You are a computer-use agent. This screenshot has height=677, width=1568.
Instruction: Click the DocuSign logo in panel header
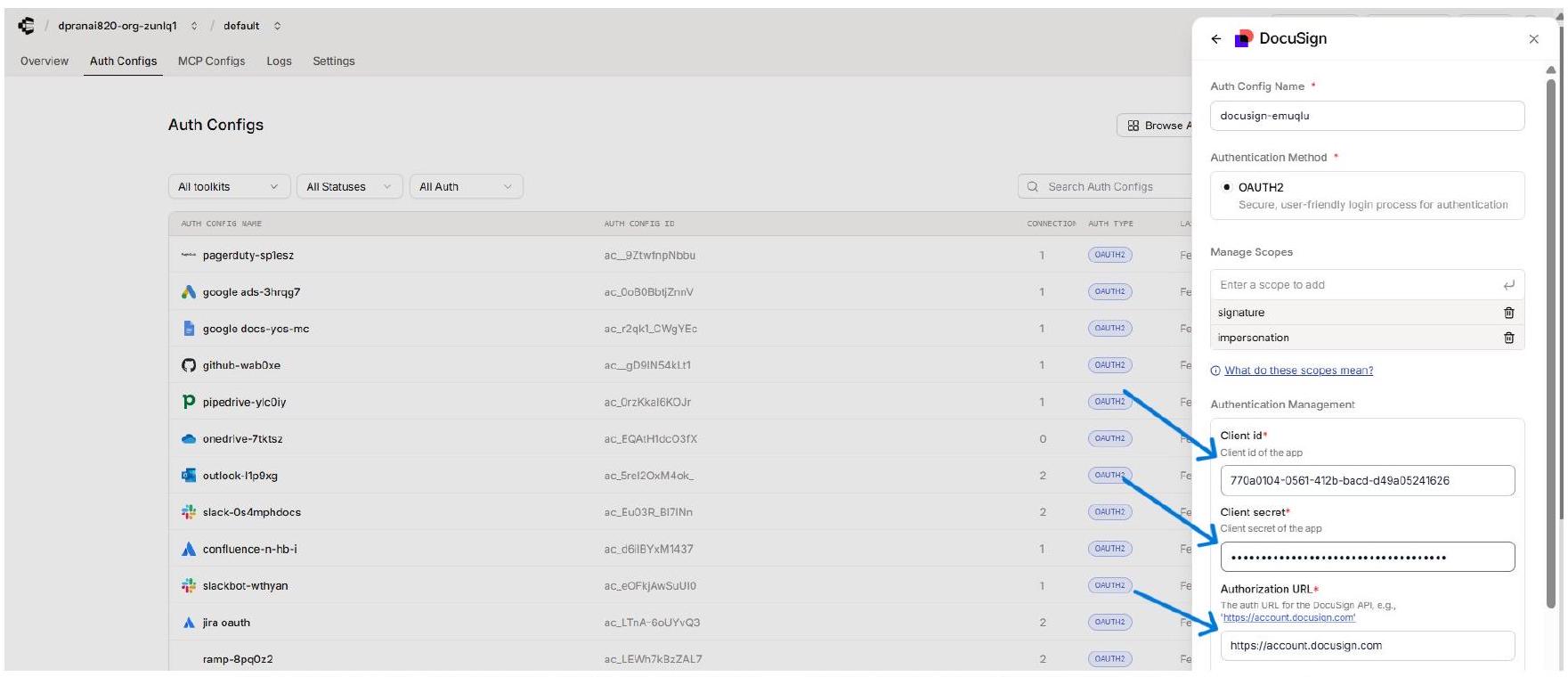click(1243, 38)
